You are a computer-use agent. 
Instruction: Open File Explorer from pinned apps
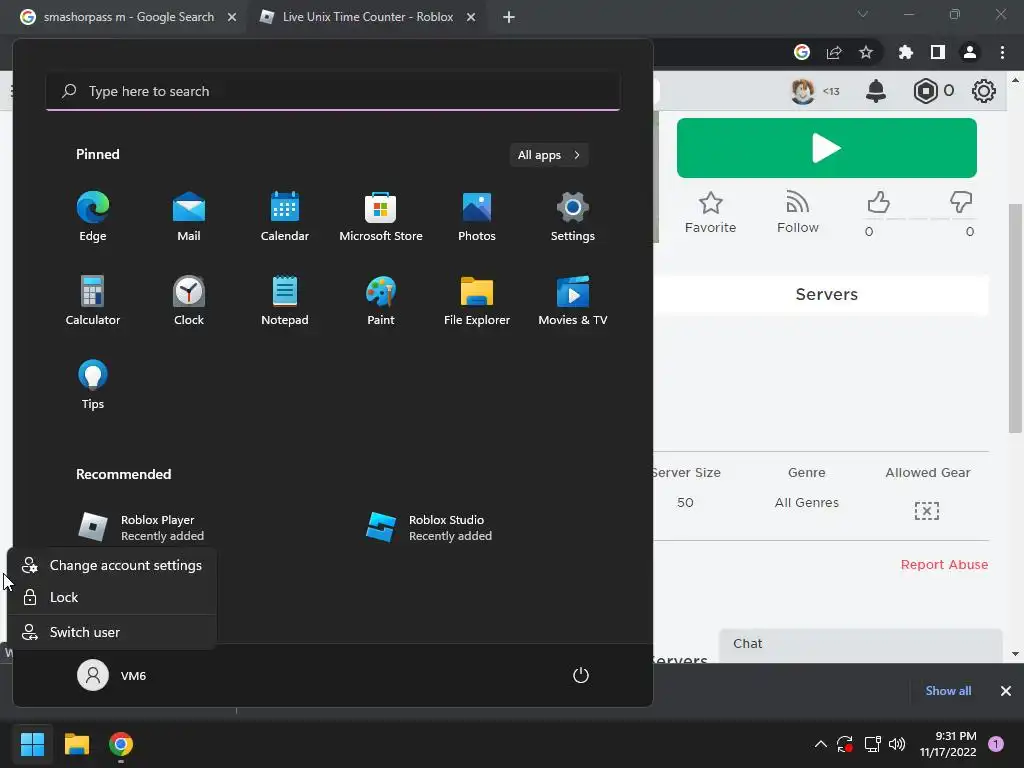tap(477, 300)
